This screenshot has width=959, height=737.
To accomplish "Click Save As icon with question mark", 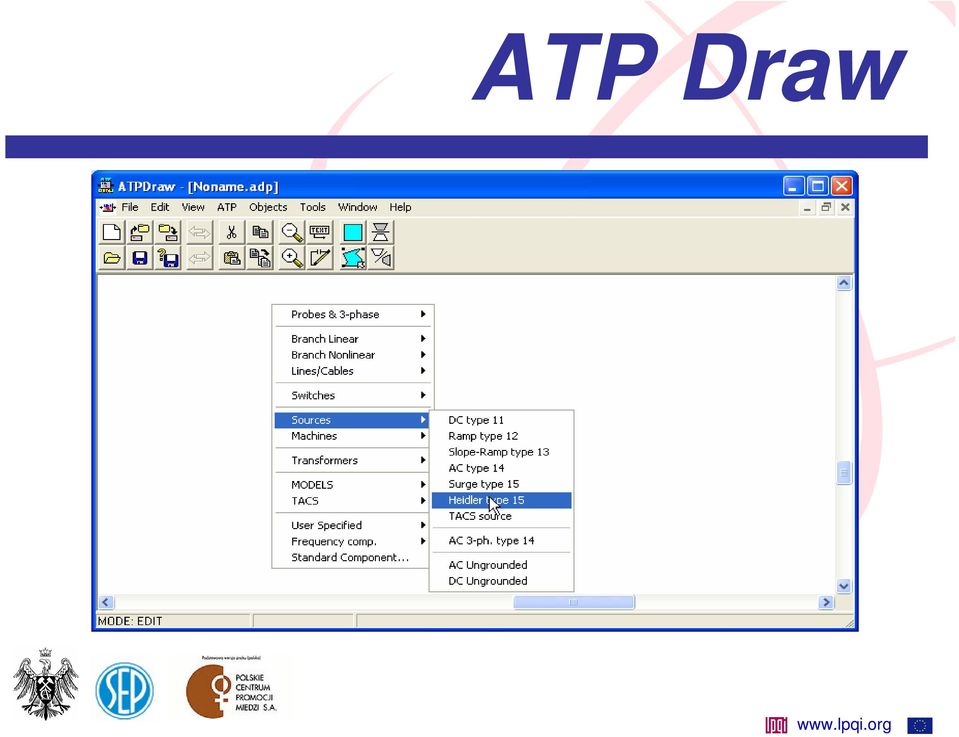I will [168, 258].
